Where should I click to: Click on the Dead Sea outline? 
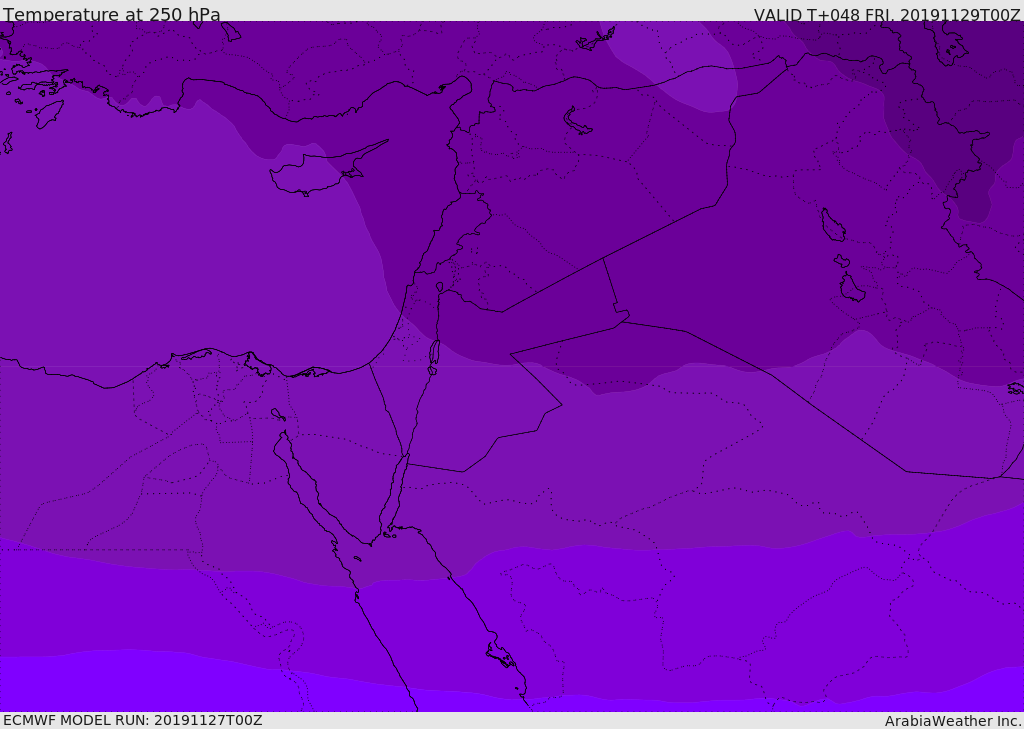(434, 356)
